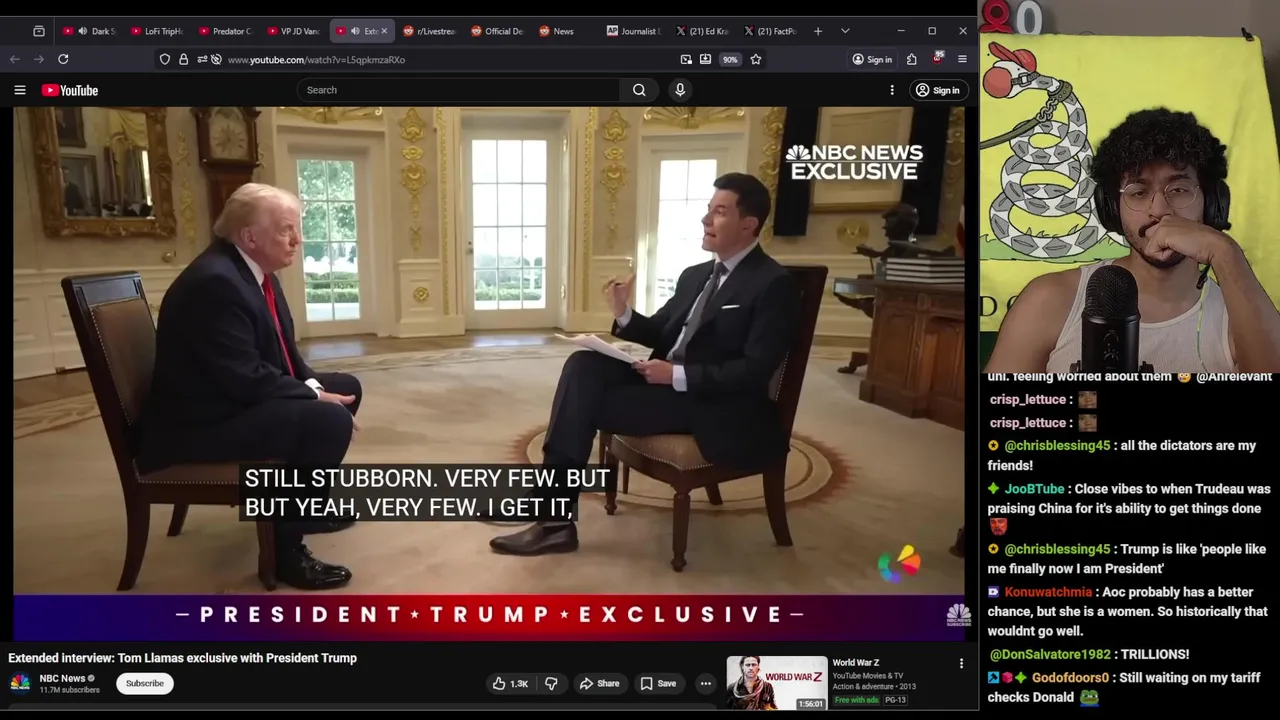Focus the YouTube search field

point(459,90)
